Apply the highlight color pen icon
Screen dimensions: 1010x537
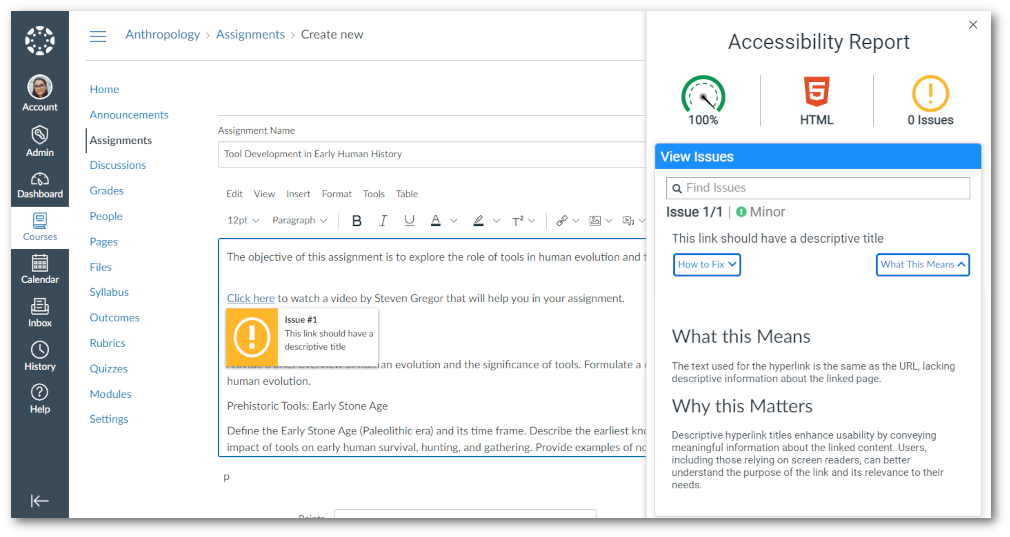tap(478, 221)
